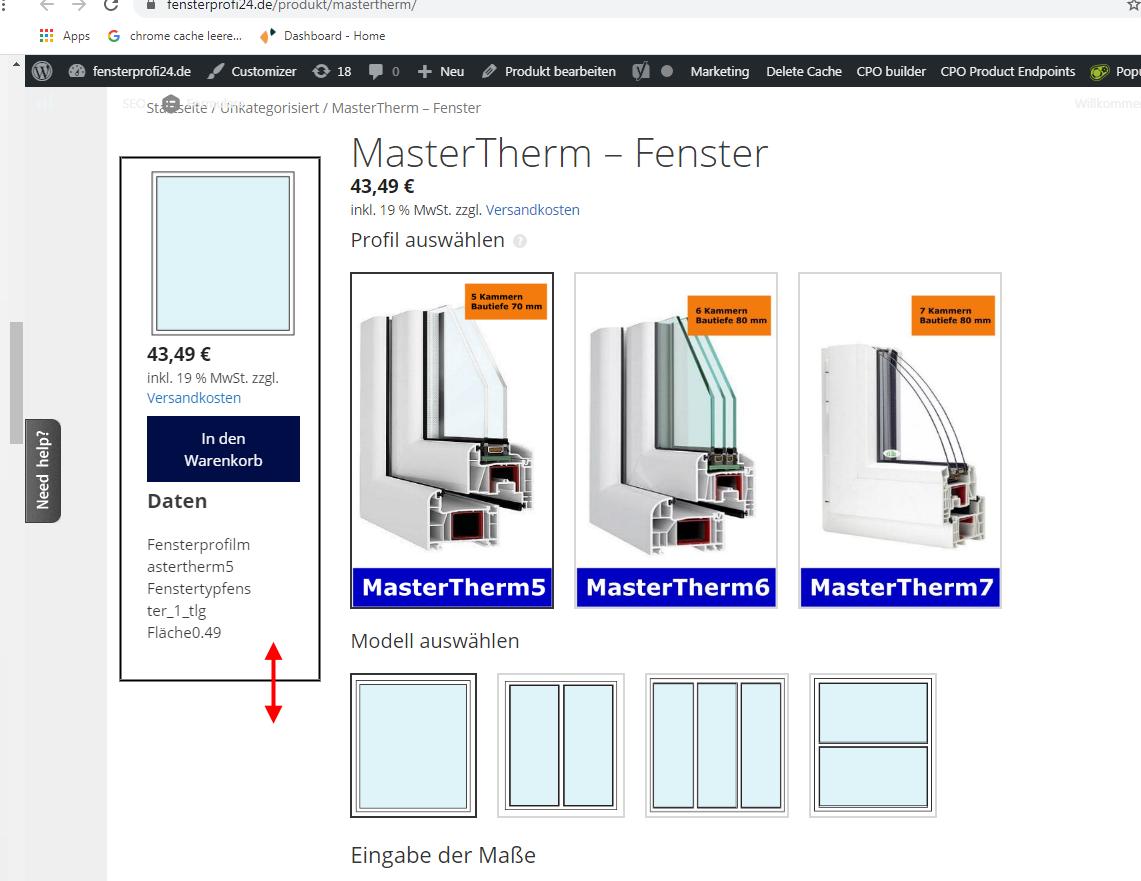Click the page vertical scrollbar on left
1141x881 pixels.
point(16,382)
